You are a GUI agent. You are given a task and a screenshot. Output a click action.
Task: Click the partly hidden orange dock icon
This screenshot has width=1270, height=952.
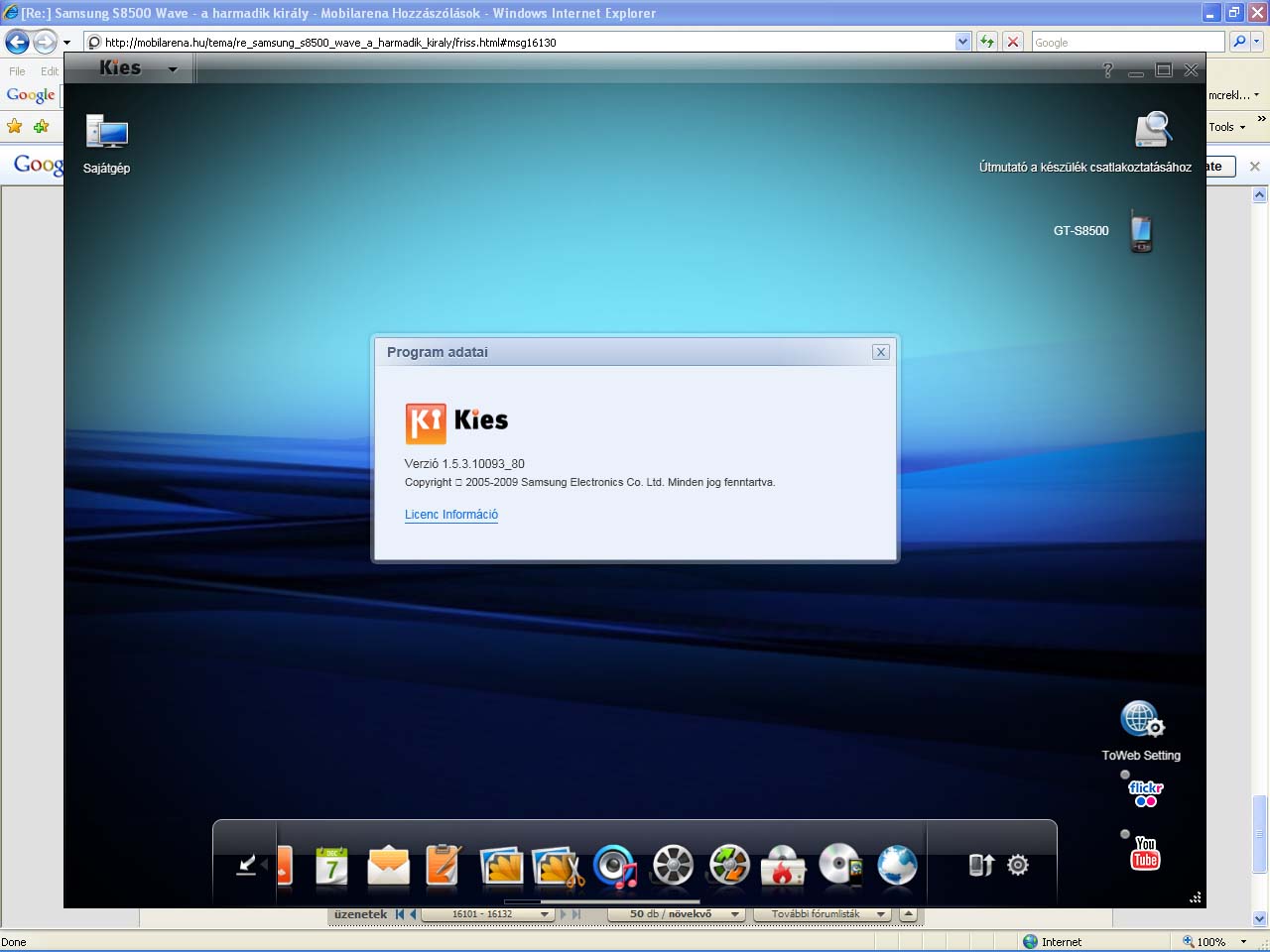coord(285,866)
